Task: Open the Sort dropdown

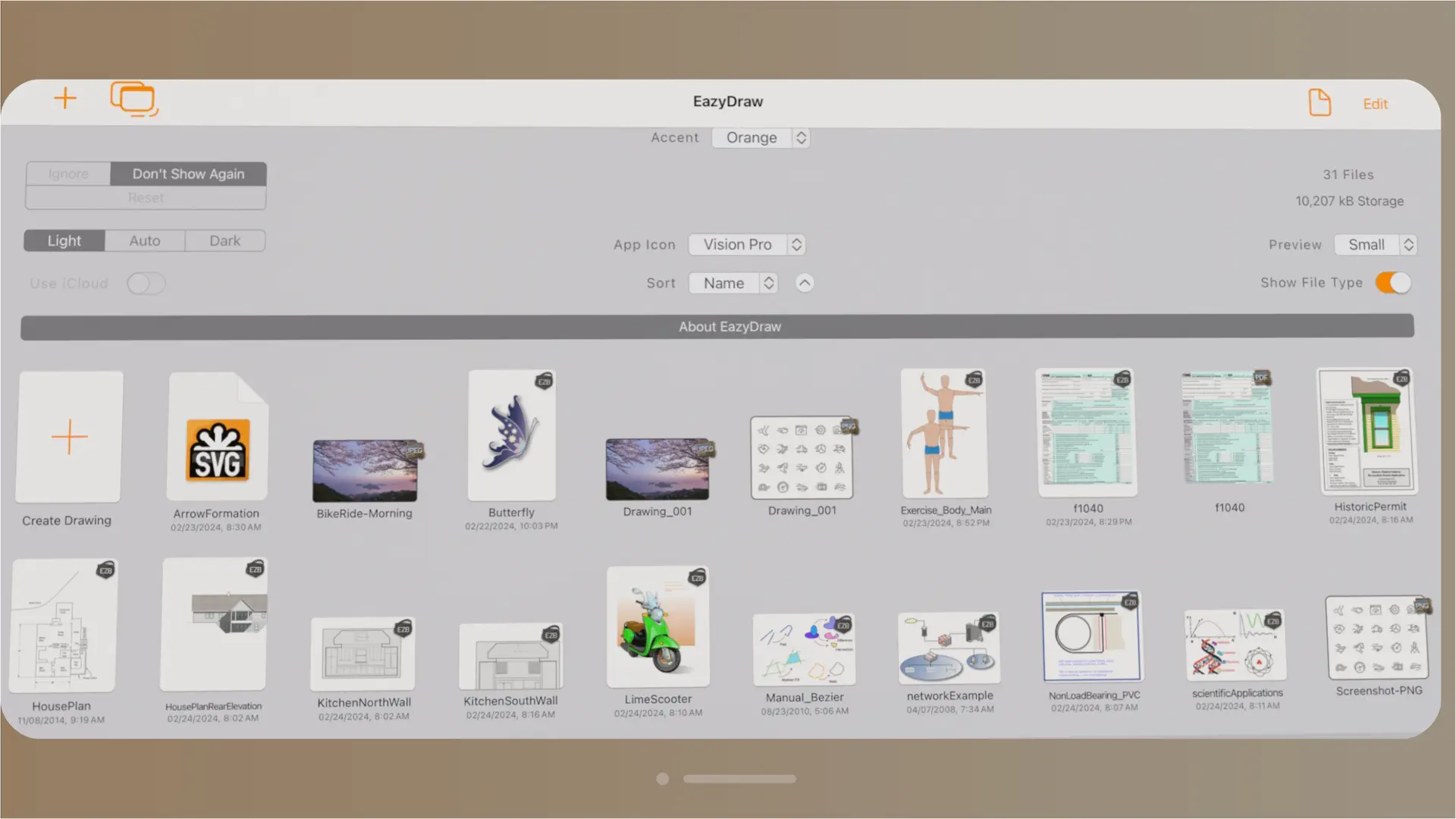Action: 733,283
